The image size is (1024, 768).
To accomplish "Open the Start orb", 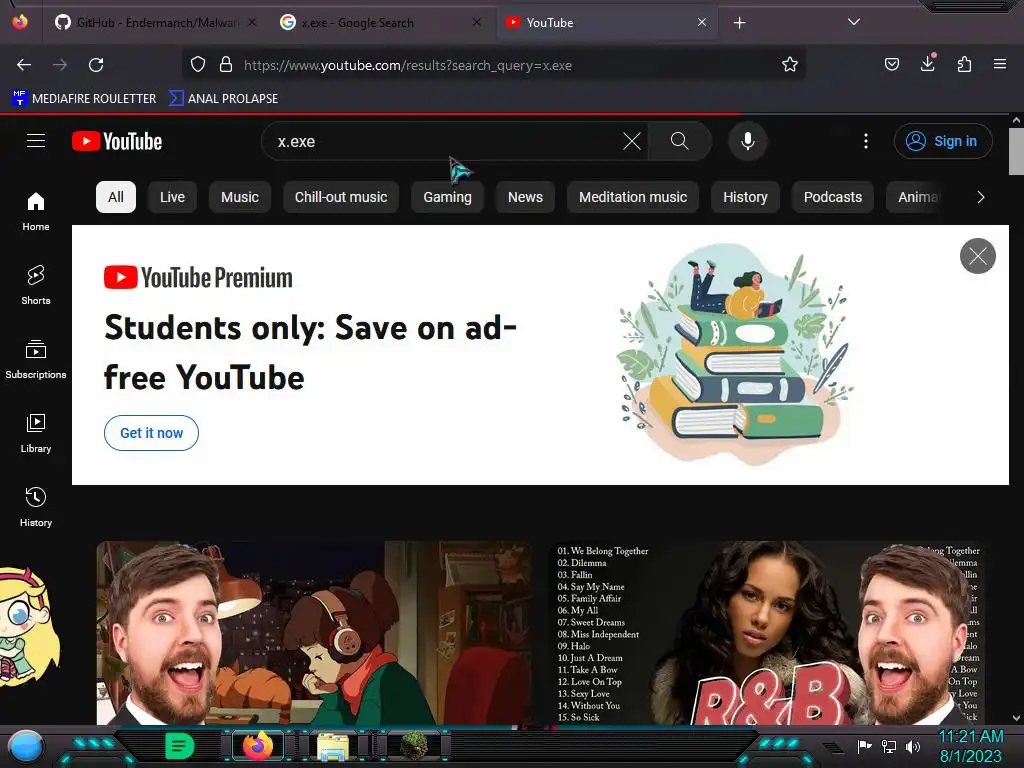I will pyautogui.click(x=26, y=746).
